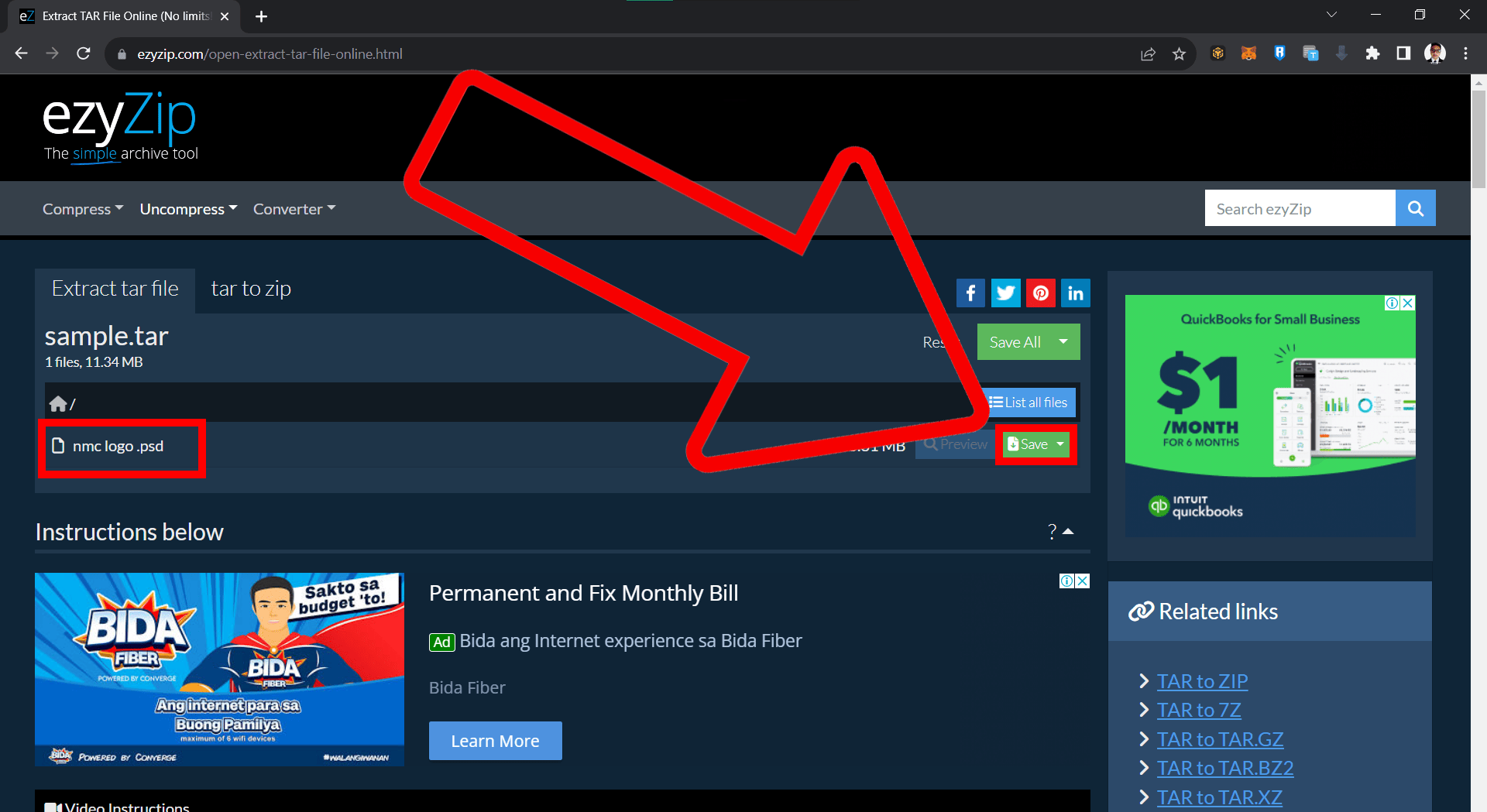Image resolution: width=1487 pixels, height=812 pixels.
Task: Share the page via the Twitter icon
Action: [1005, 293]
